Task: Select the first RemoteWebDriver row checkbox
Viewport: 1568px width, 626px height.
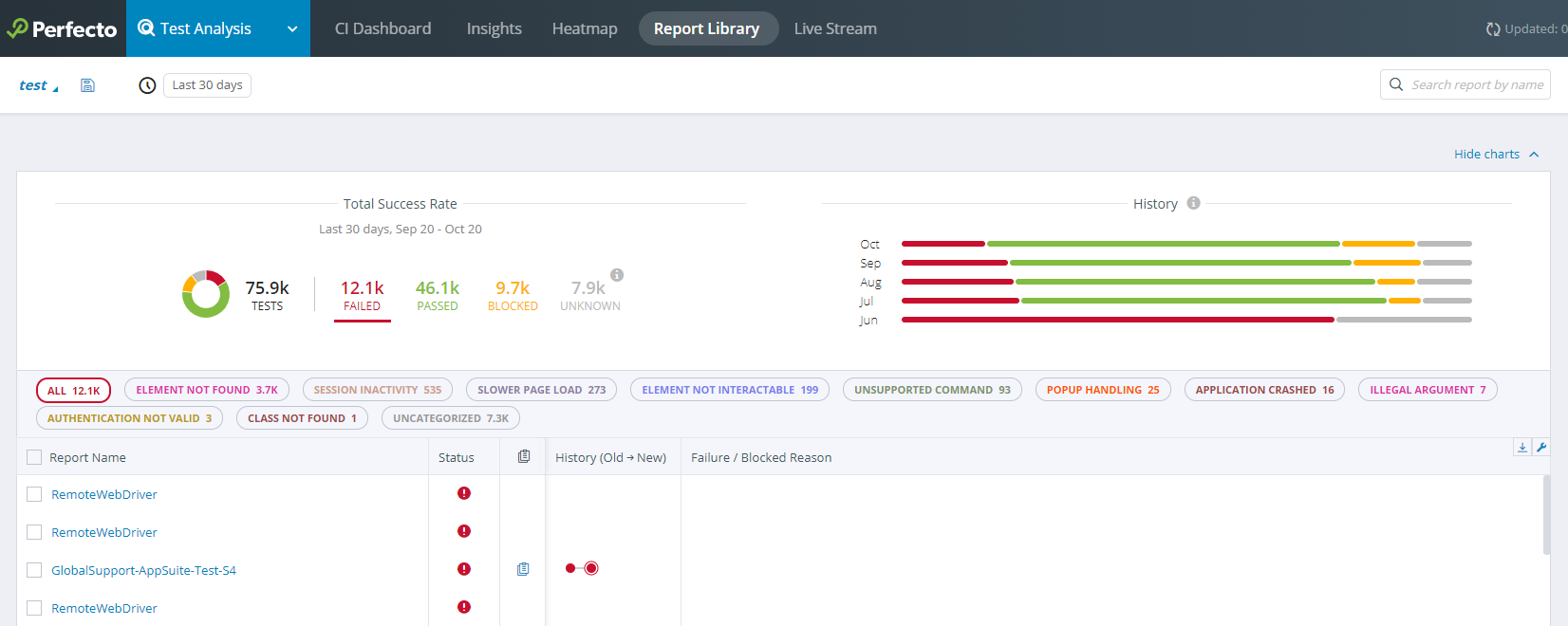Action: pyautogui.click(x=34, y=494)
